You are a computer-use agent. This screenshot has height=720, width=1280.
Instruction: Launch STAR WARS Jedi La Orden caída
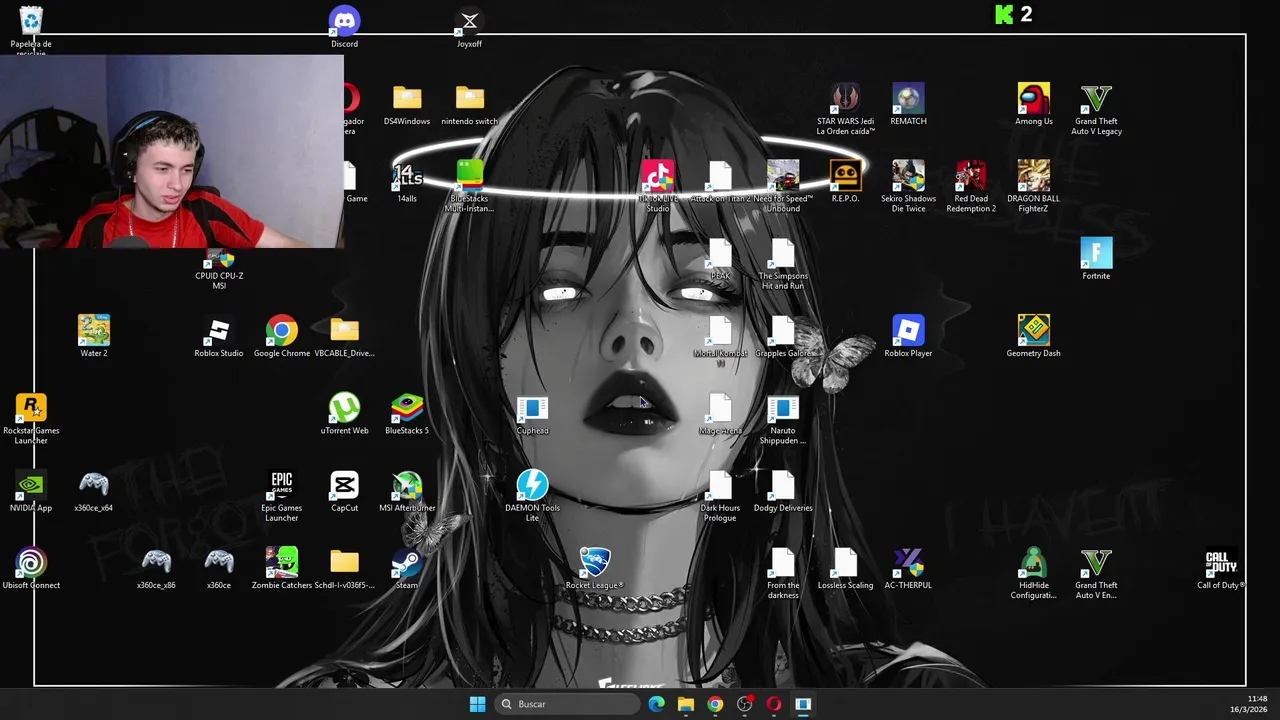click(845, 109)
